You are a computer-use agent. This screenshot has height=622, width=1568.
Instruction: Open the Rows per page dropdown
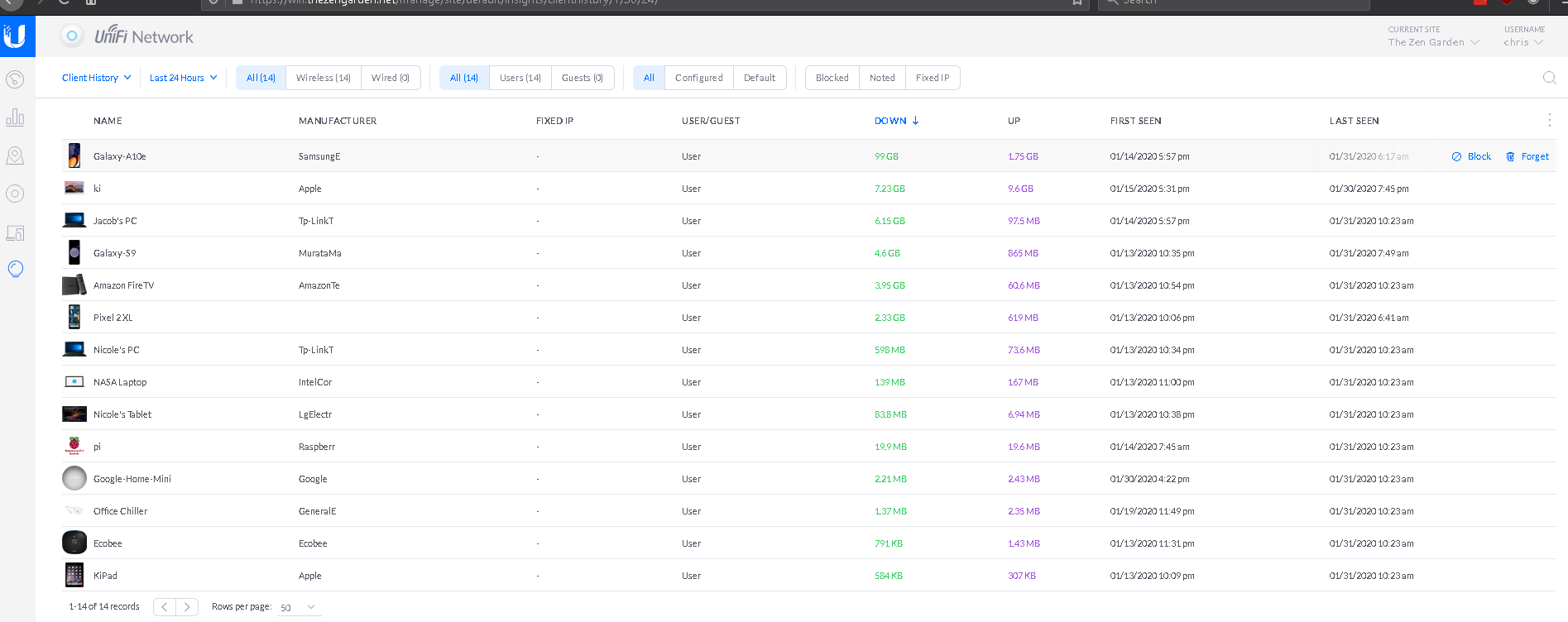point(298,607)
